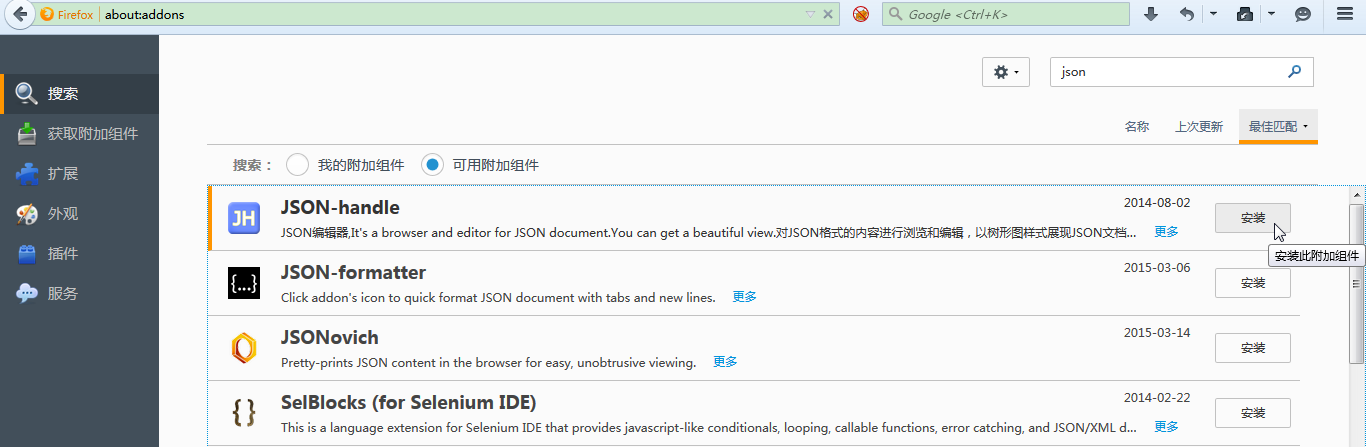Click the red blocked-content toolbar icon
The height and width of the screenshot is (447, 1366).
point(861,14)
